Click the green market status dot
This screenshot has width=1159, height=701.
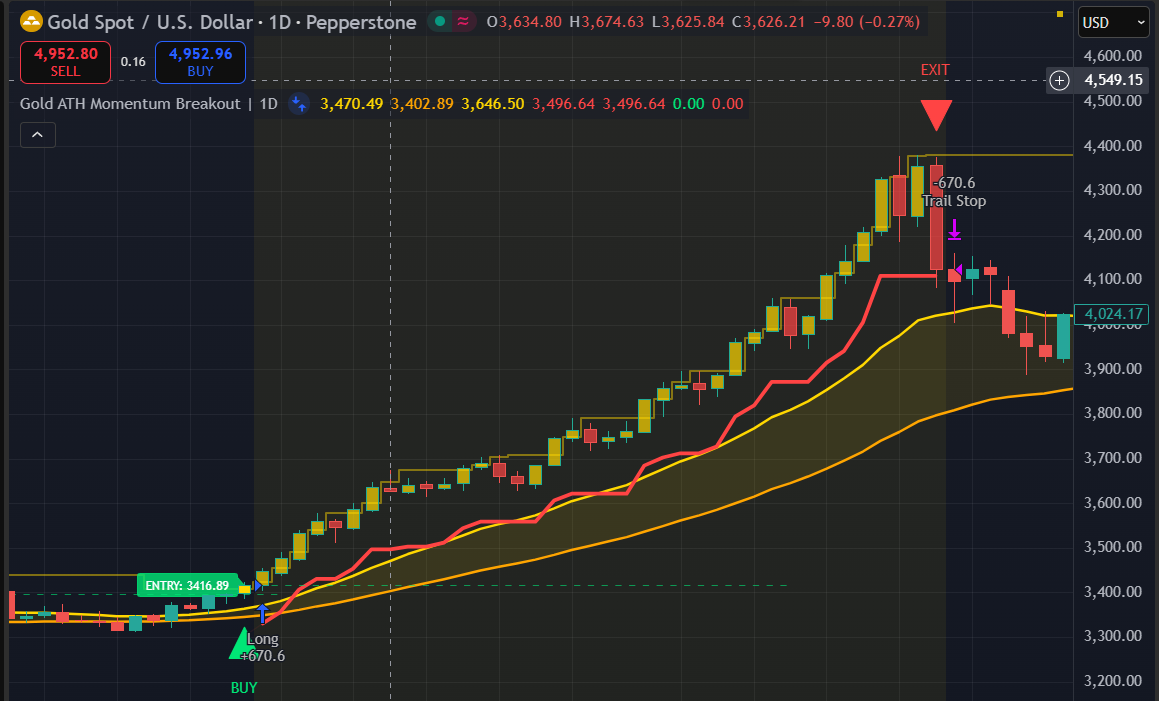pyautogui.click(x=441, y=21)
